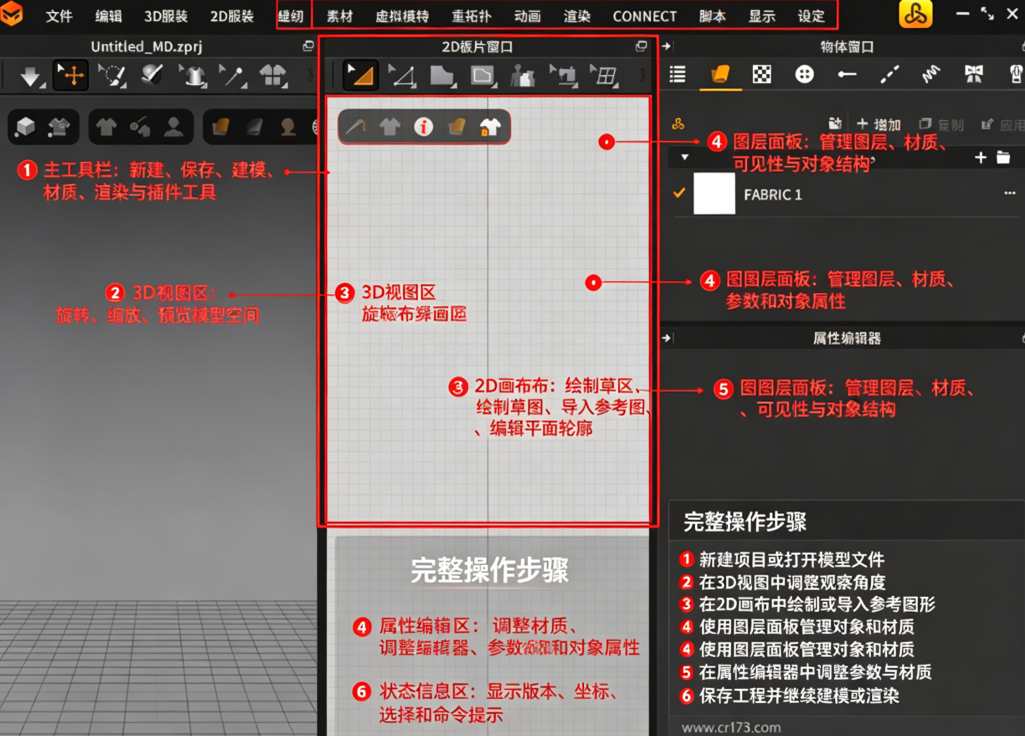Toggle the avatar silhouette display icon in 3D view
Screen dimensions: 1025x736
(173, 127)
